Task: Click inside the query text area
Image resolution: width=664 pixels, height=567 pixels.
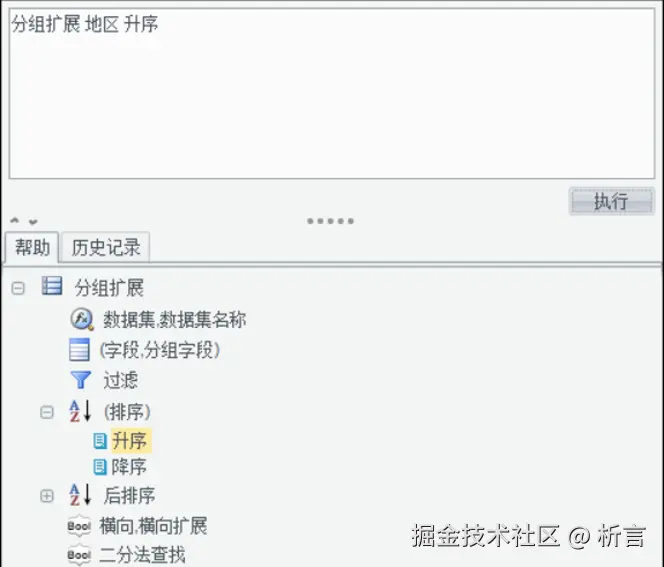Action: [332, 93]
